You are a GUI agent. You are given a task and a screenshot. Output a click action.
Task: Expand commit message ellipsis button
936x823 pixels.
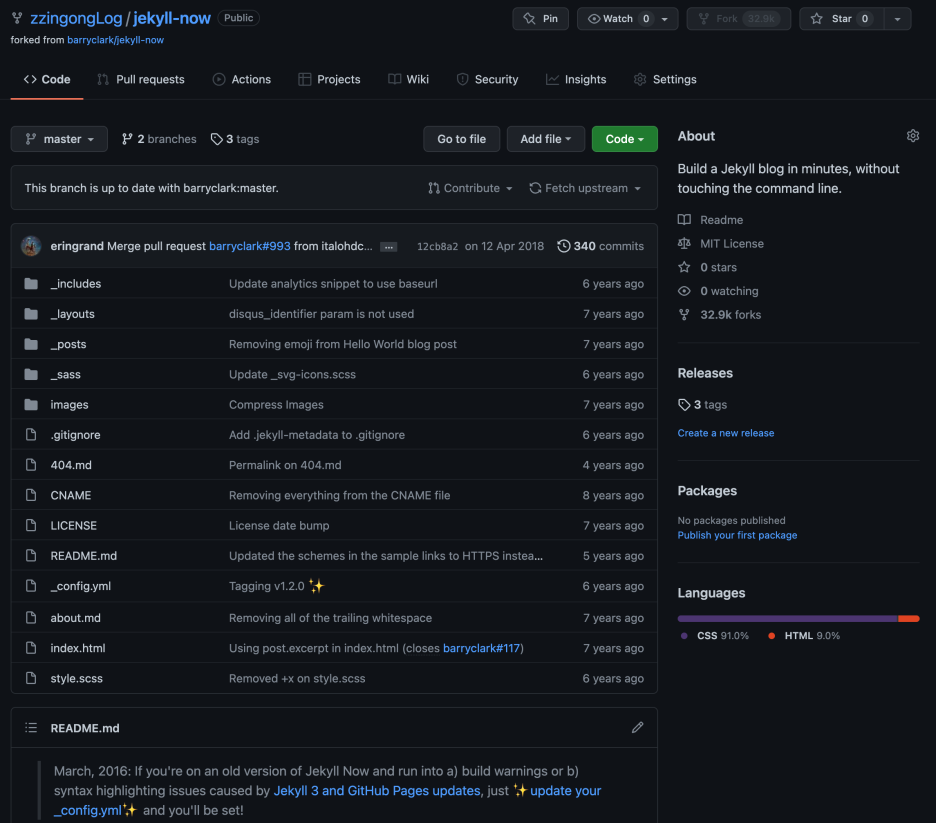click(x=389, y=247)
